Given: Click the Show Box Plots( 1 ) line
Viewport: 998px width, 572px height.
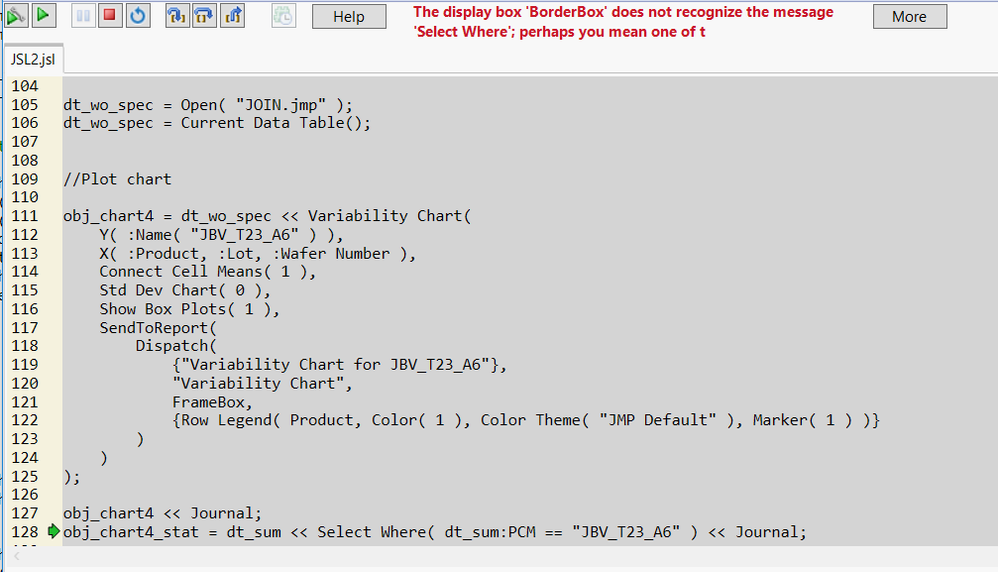Looking at the screenshot, I should click(190, 309).
